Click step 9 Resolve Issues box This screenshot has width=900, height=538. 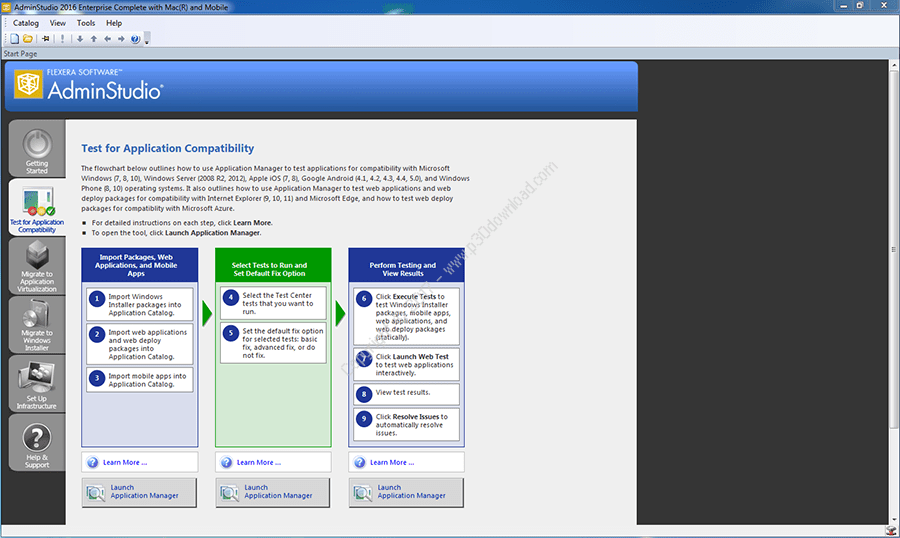(406, 424)
